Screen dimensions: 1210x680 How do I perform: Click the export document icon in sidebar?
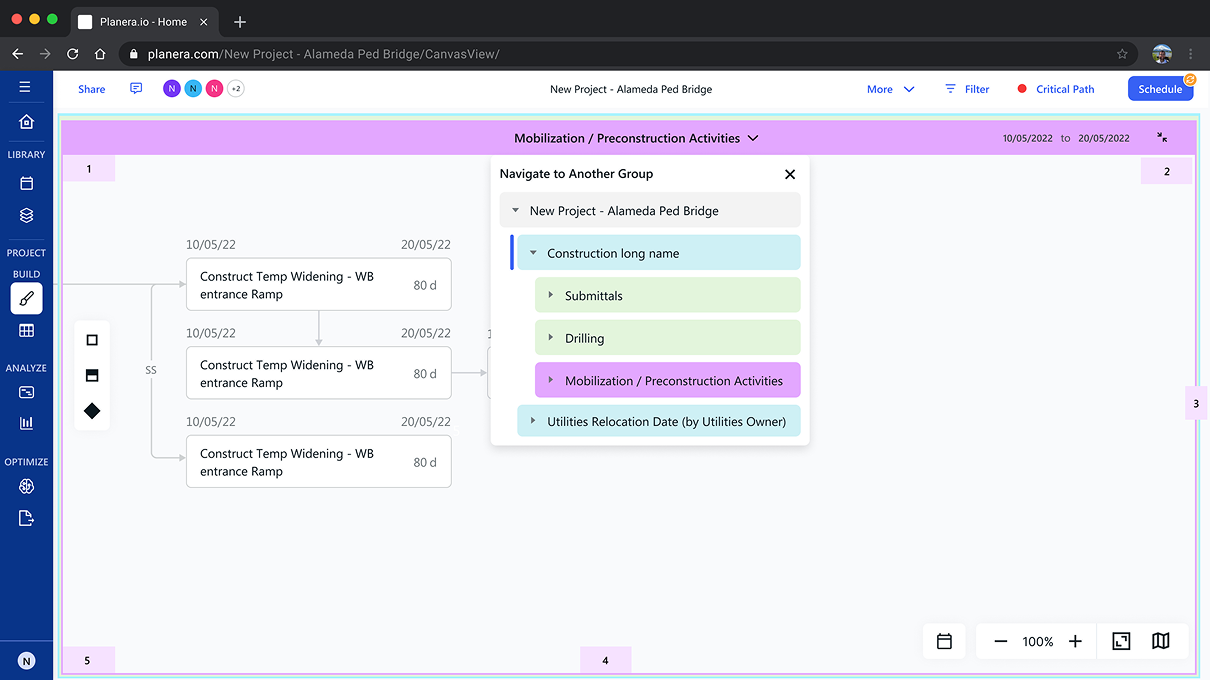26,518
